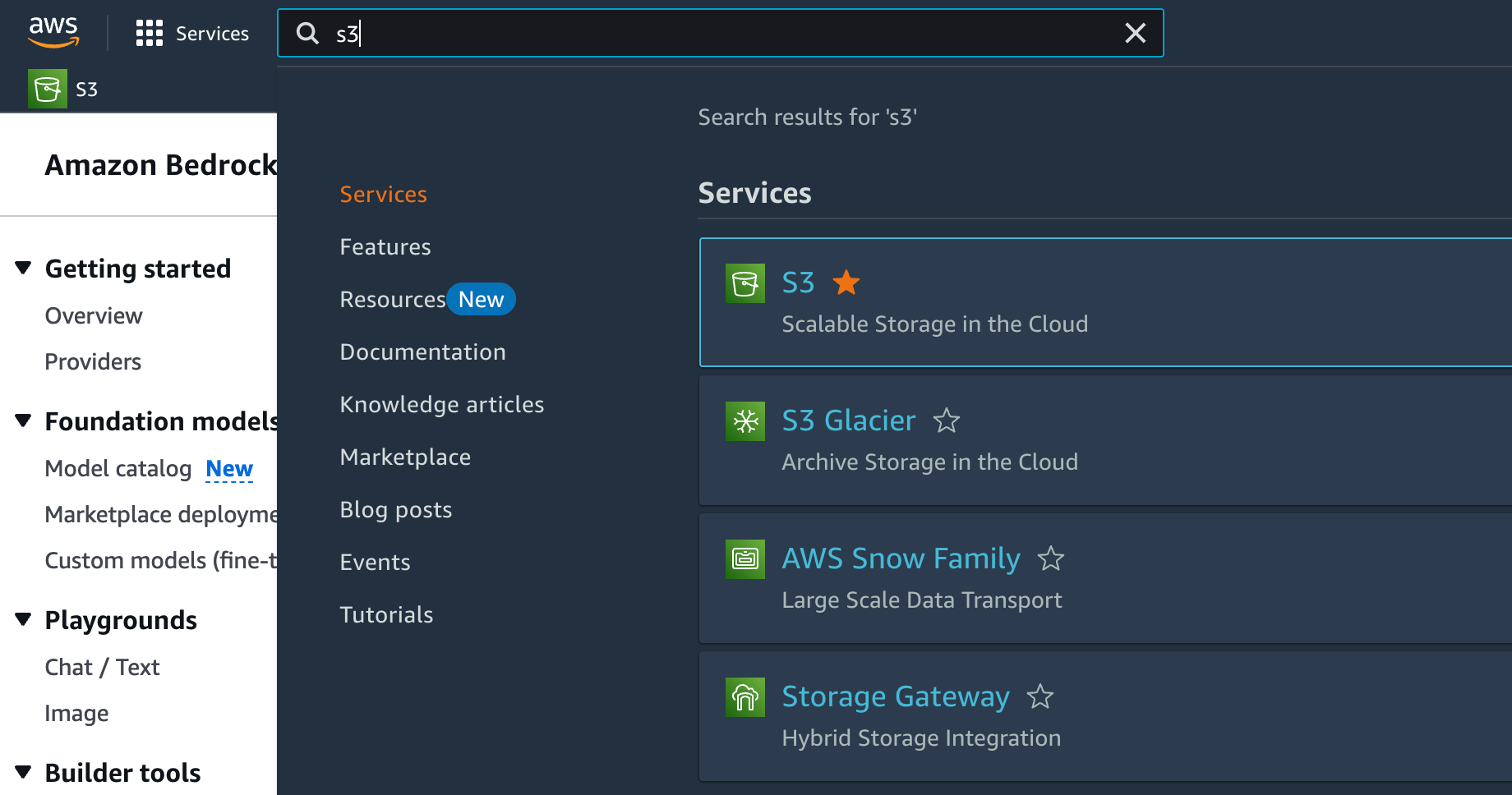Click the green S3 bucket result icon
The width and height of the screenshot is (1512, 795).
pyautogui.click(x=745, y=283)
